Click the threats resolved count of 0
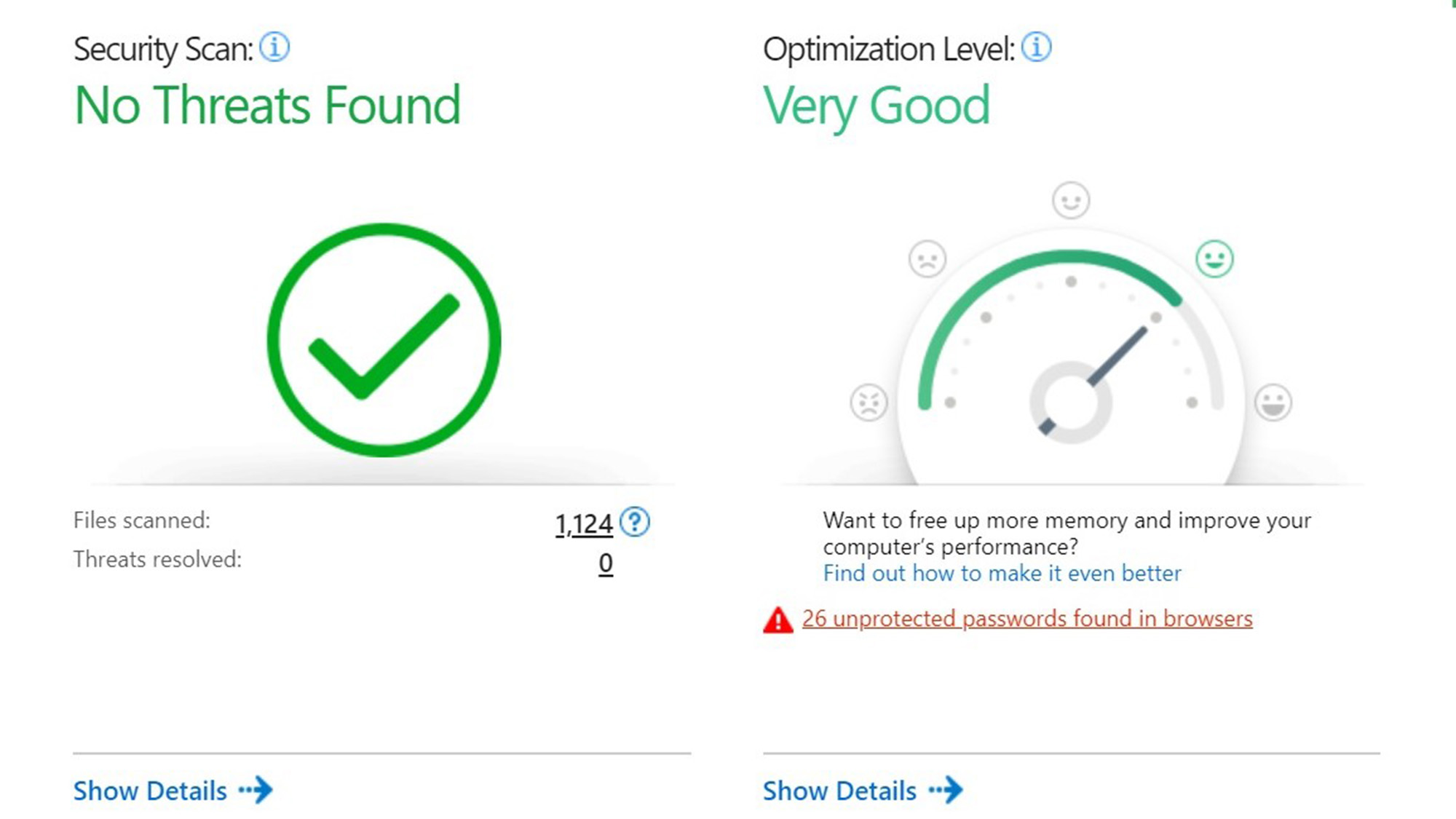The width and height of the screenshot is (1456, 819). coord(606,563)
